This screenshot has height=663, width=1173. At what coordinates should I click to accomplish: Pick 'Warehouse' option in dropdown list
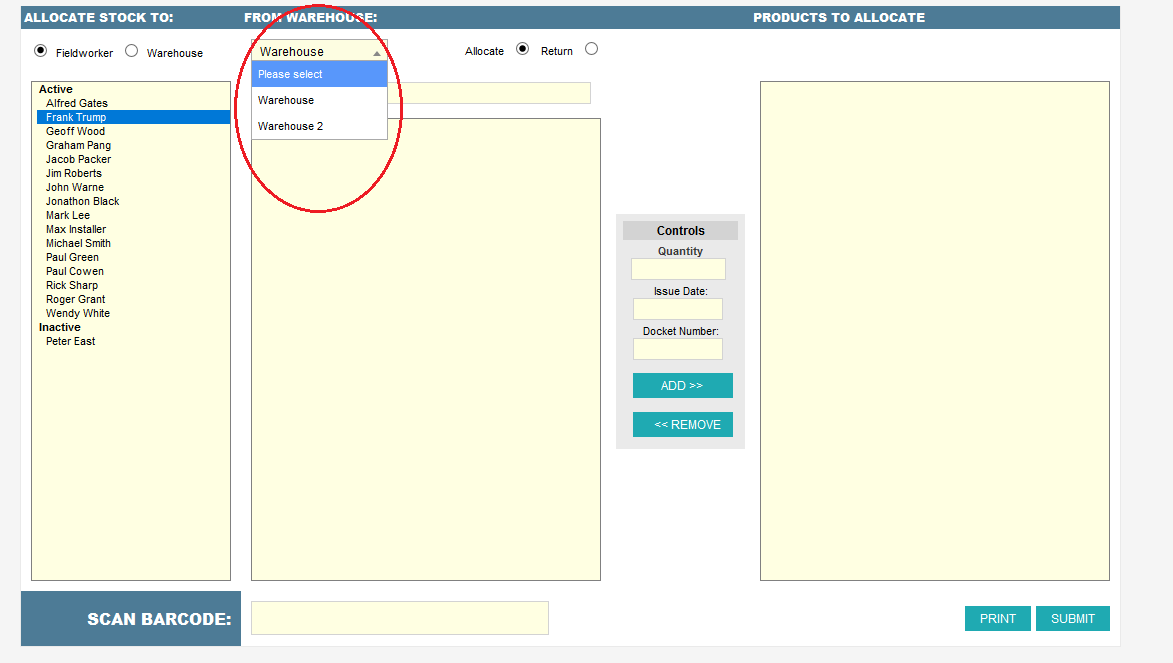tap(319, 100)
